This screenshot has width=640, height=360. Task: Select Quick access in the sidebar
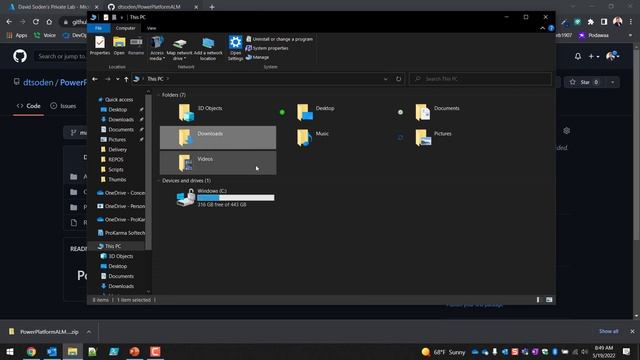pos(116,100)
